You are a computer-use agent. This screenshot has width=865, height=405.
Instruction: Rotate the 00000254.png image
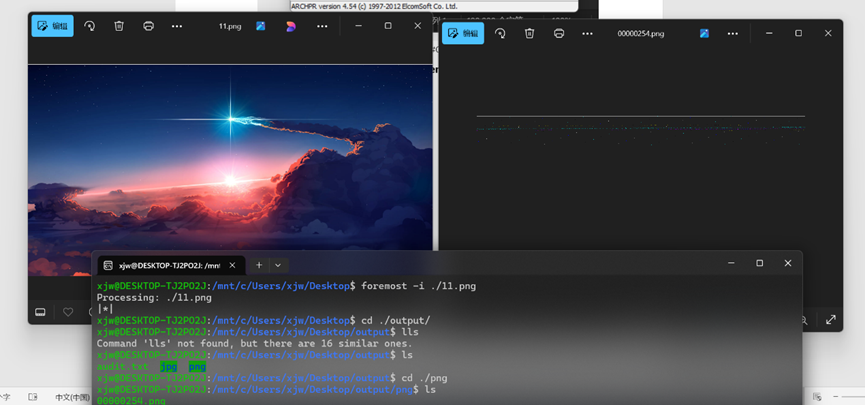click(x=500, y=33)
